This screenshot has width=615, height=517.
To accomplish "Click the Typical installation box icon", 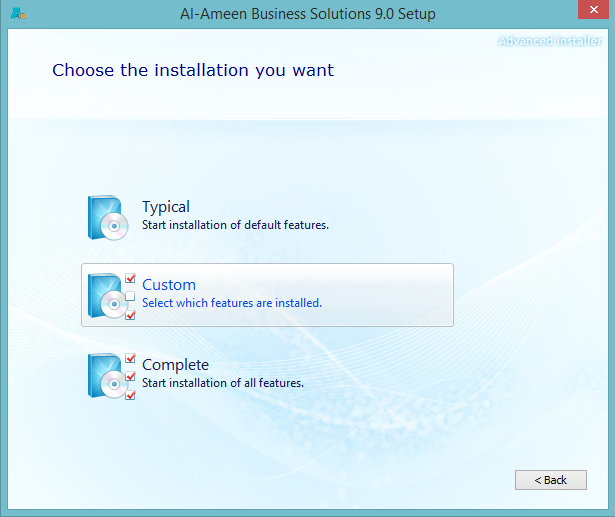I will 108,217.
